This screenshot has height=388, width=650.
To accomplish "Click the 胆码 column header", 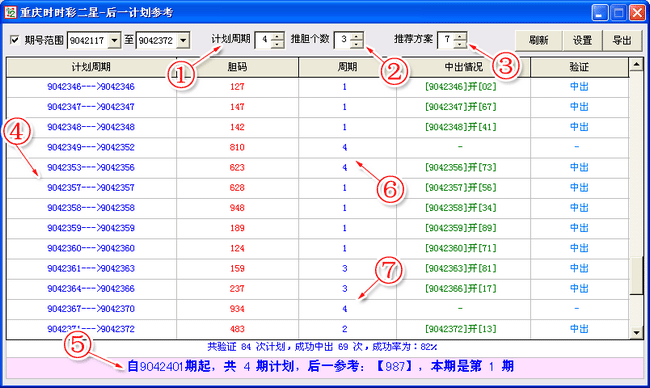I will coord(238,67).
